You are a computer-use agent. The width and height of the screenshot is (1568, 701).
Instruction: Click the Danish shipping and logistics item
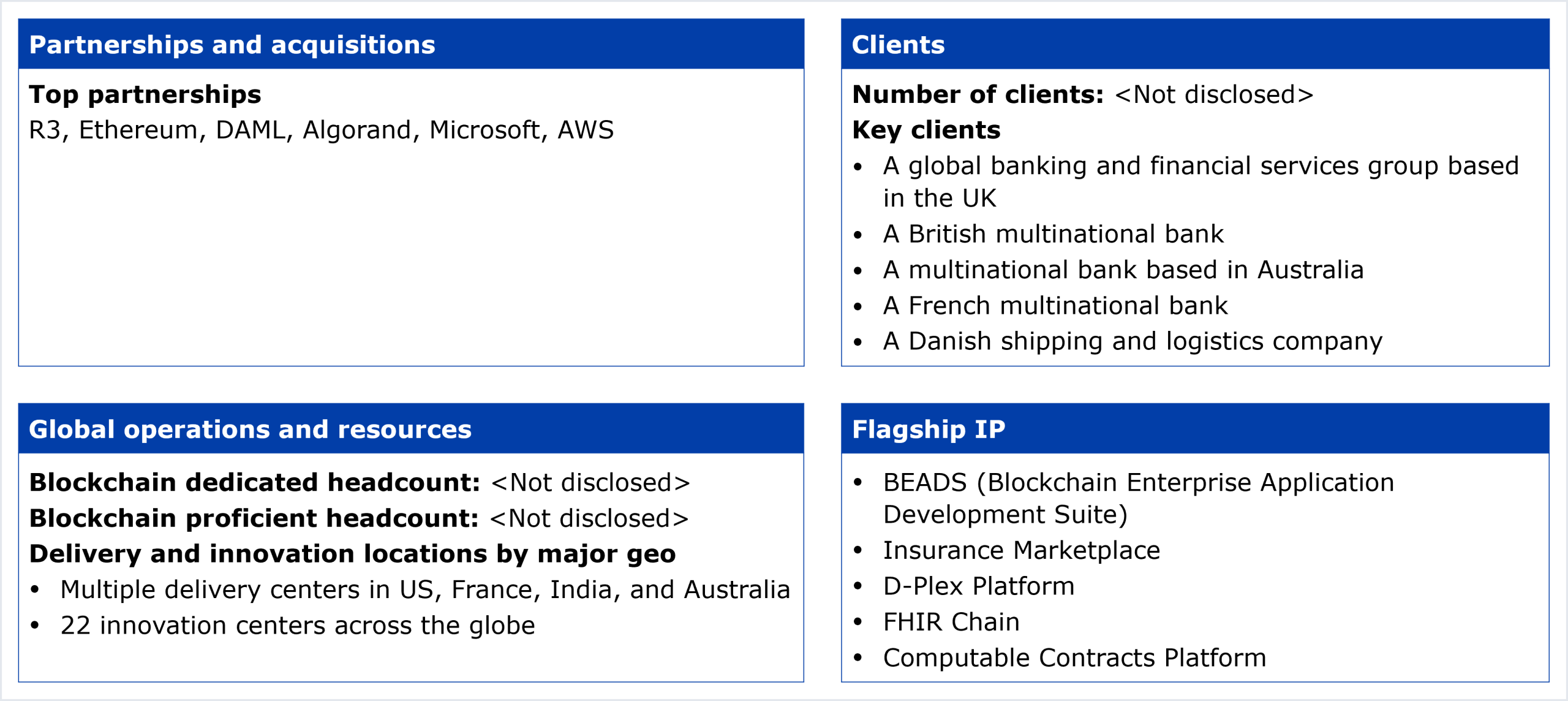[x=1132, y=341]
